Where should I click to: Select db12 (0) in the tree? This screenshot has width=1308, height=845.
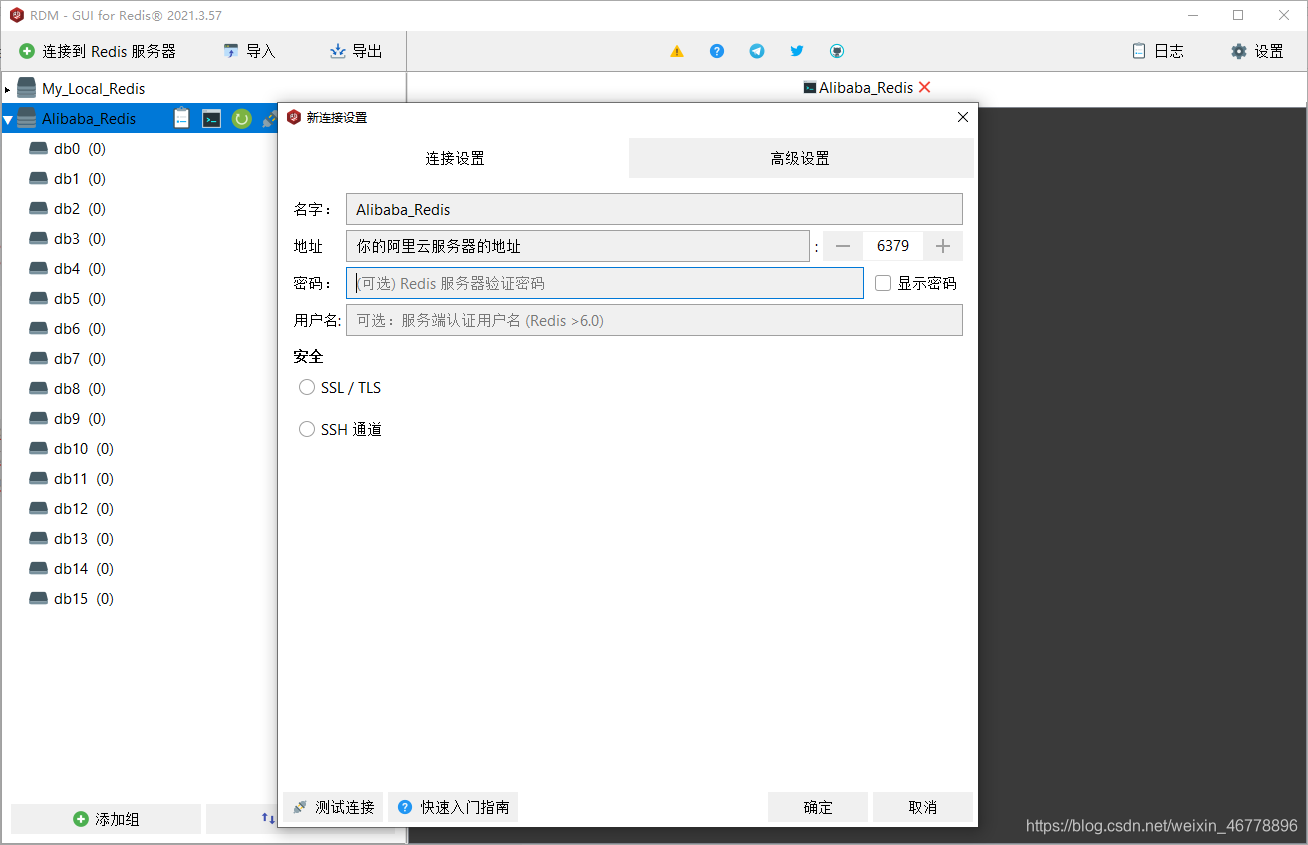click(84, 509)
